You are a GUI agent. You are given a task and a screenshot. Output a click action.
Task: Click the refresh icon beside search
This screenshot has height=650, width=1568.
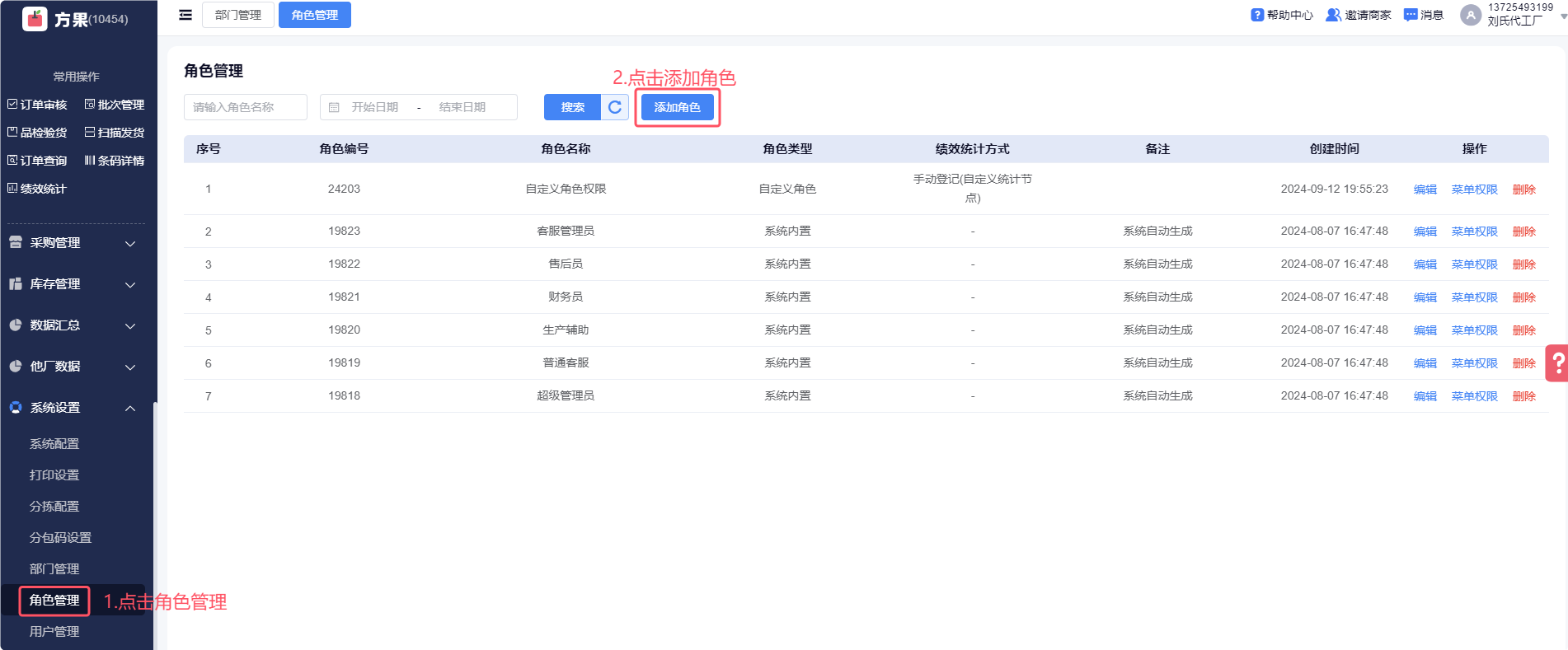[615, 107]
